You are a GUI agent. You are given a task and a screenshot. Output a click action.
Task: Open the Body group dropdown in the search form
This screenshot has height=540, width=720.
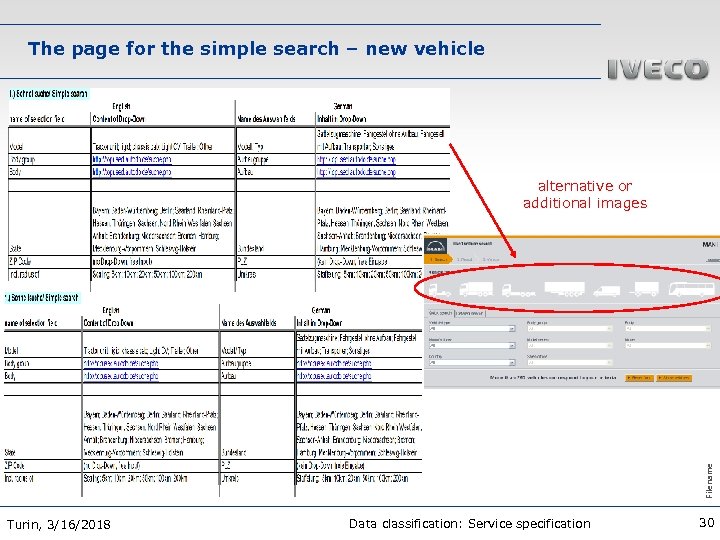pos(570,329)
